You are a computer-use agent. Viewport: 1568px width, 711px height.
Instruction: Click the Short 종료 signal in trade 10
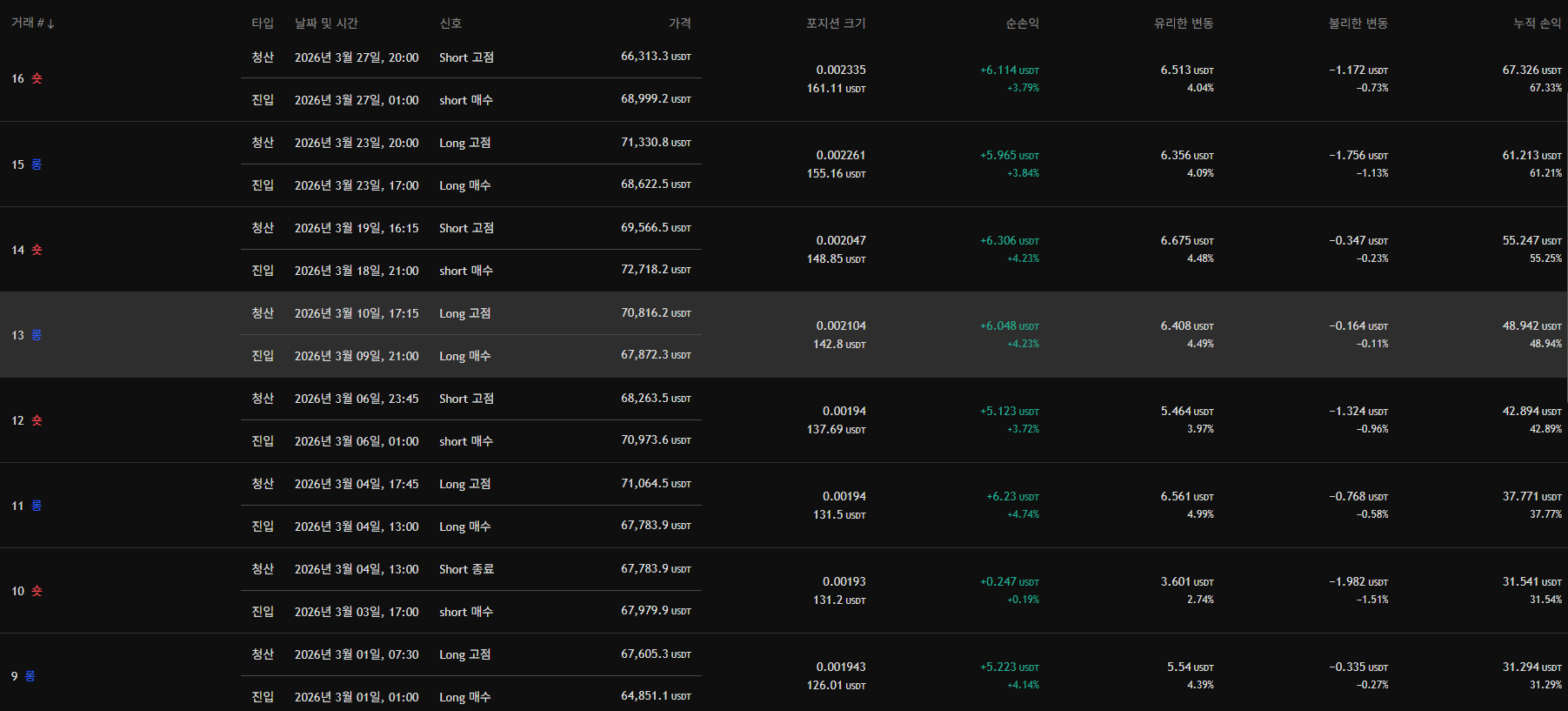[466, 569]
